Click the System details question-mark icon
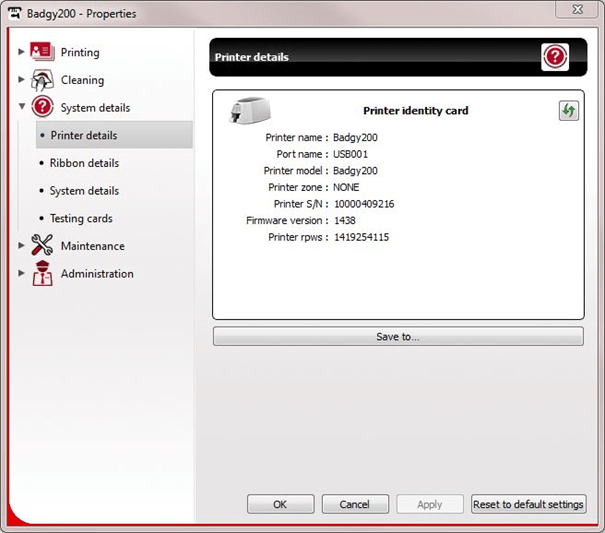Viewport: 605px width, 533px height. click(42, 107)
